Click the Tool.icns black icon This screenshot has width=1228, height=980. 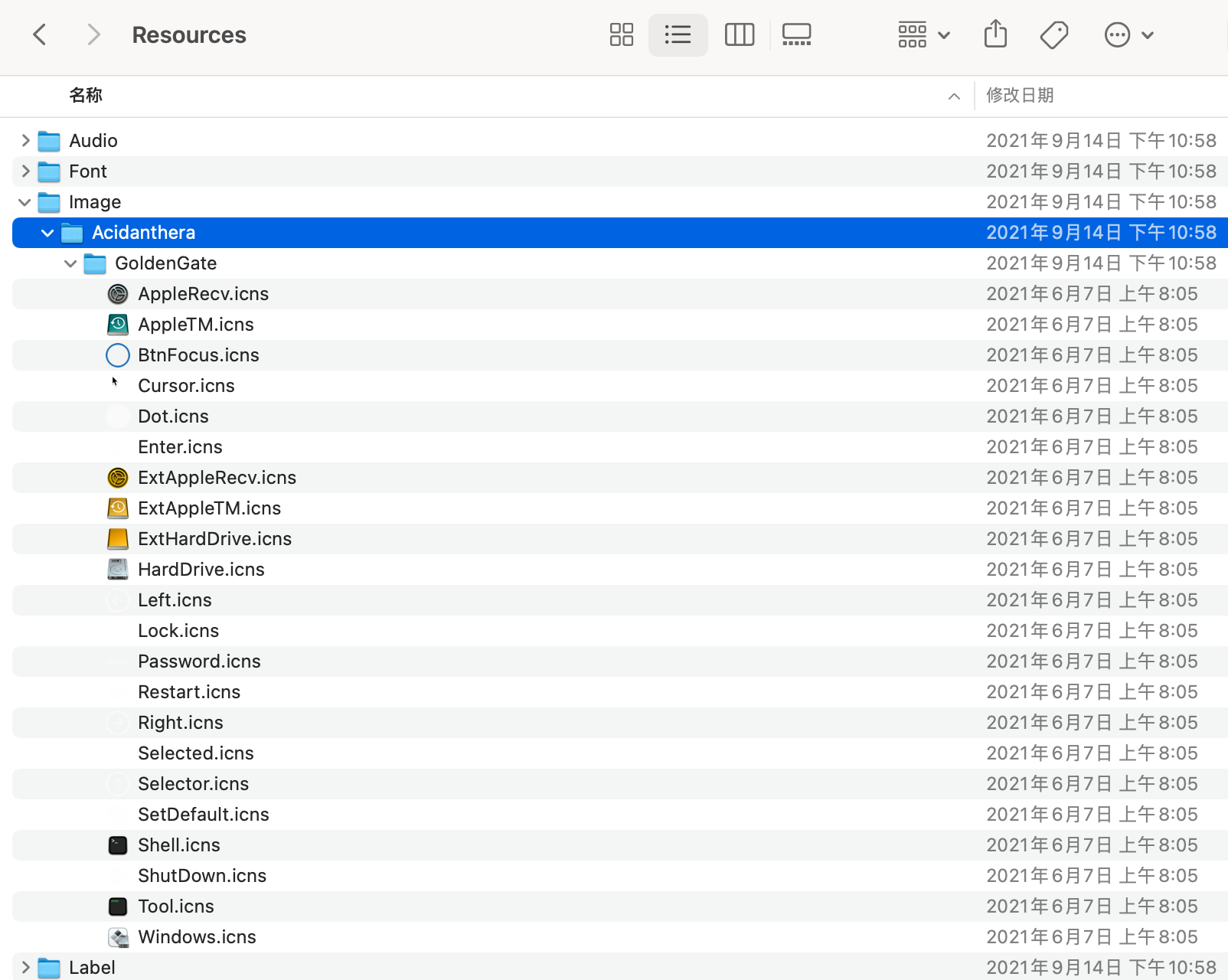tap(118, 906)
